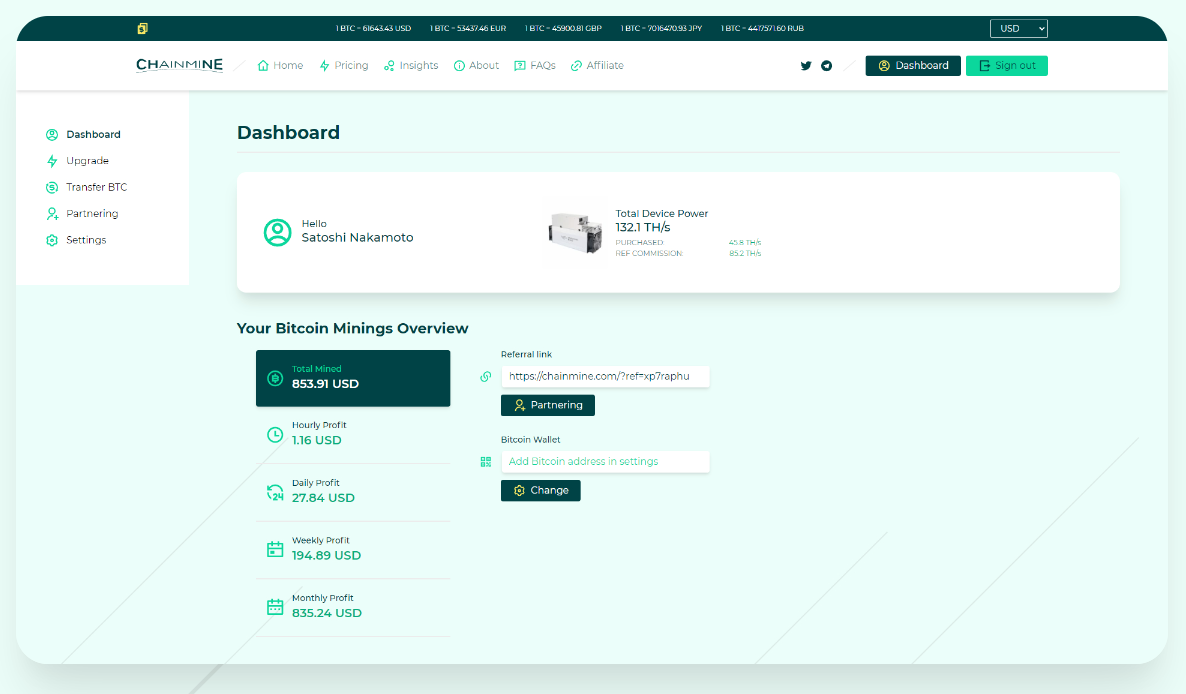Click the Dashboard button in the header

tap(913, 66)
